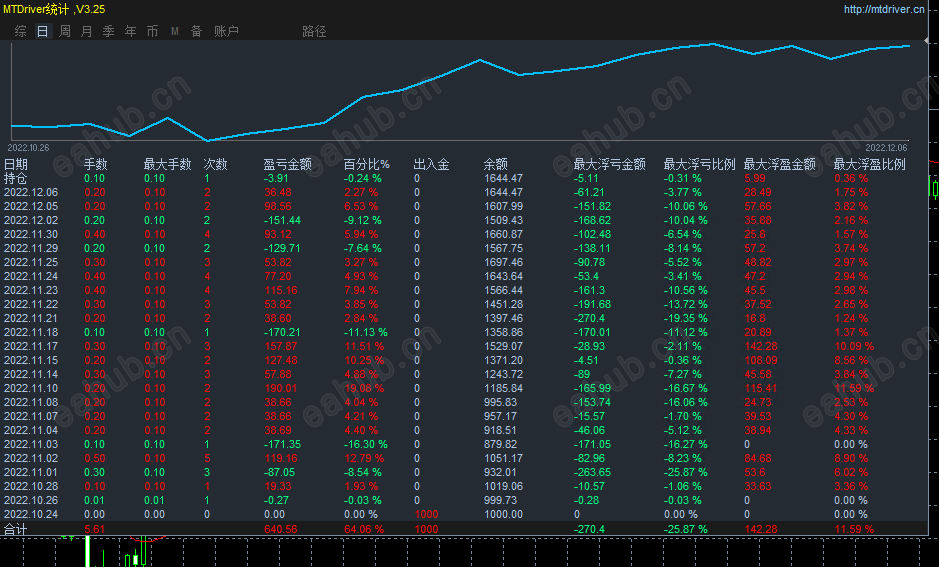Select the 币 currency tab

[x=153, y=31]
